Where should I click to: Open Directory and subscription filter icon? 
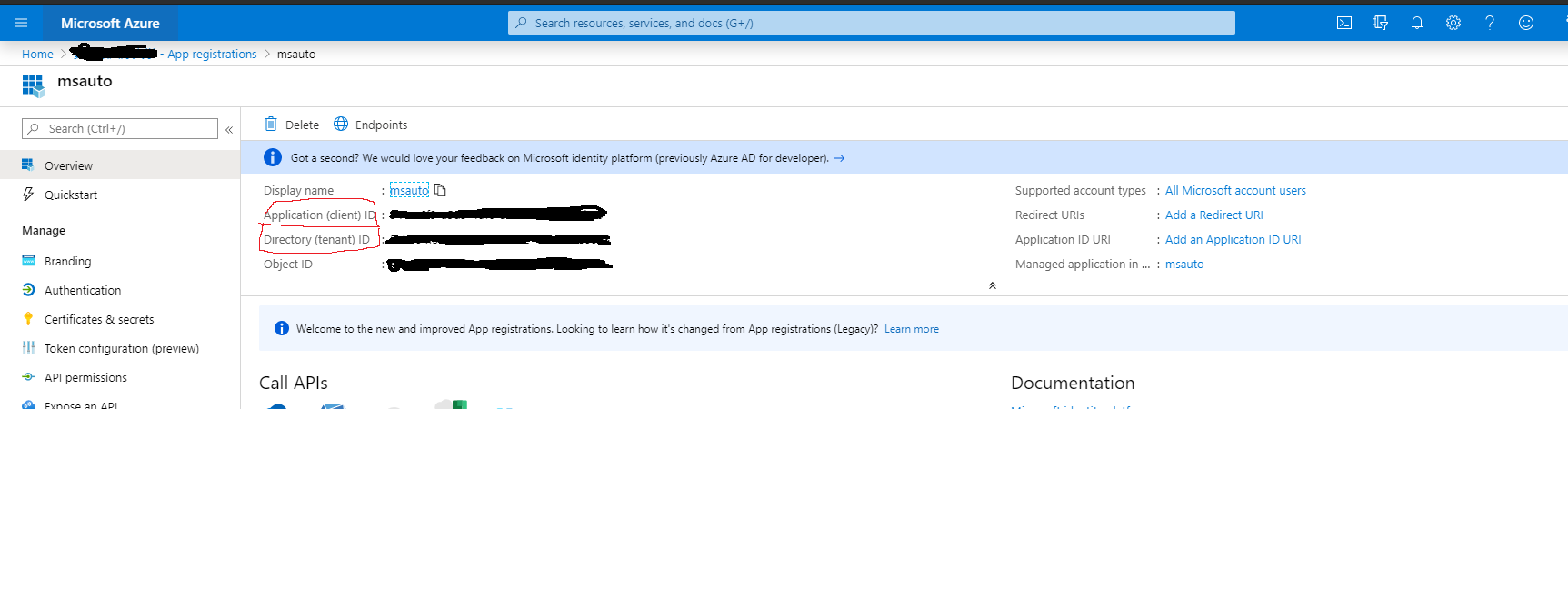click(x=1381, y=23)
